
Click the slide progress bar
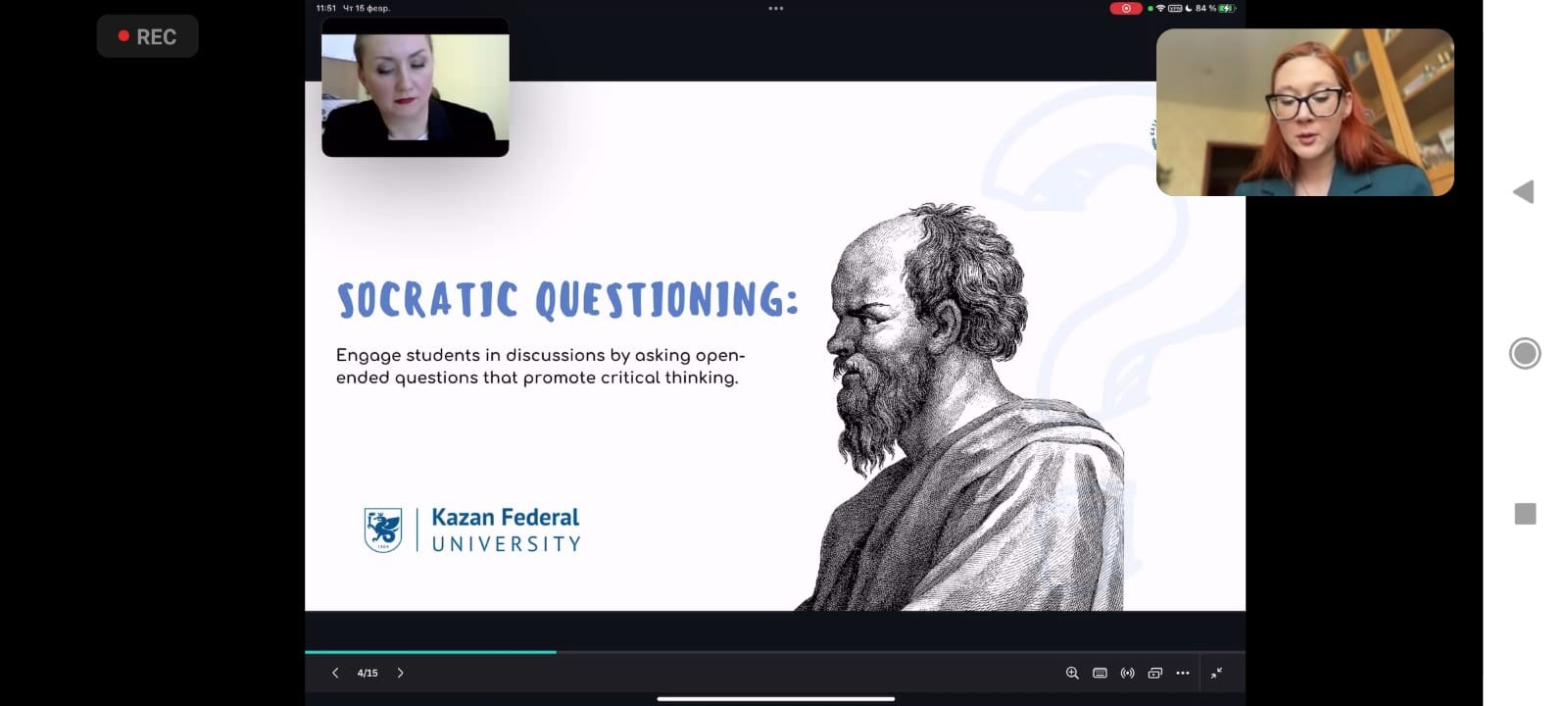(x=774, y=651)
